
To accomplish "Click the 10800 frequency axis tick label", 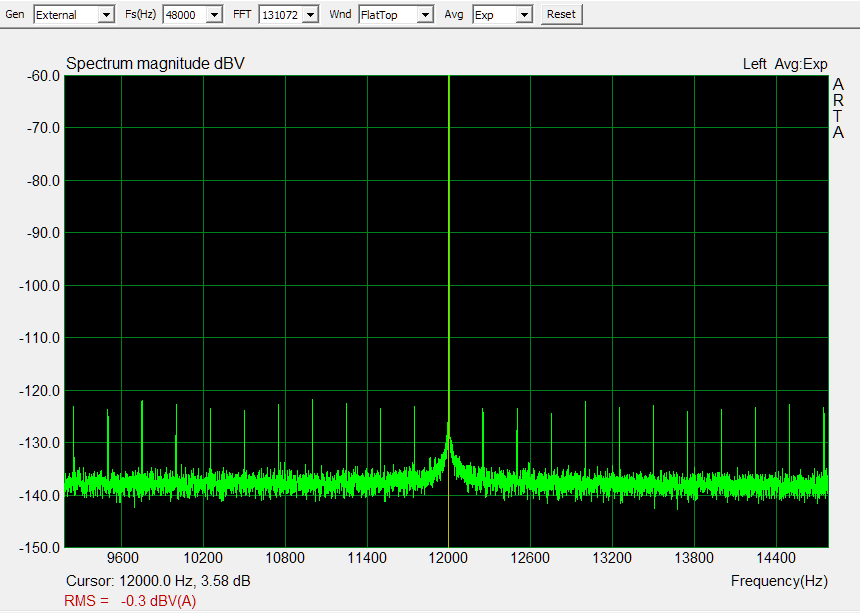I will point(285,558).
